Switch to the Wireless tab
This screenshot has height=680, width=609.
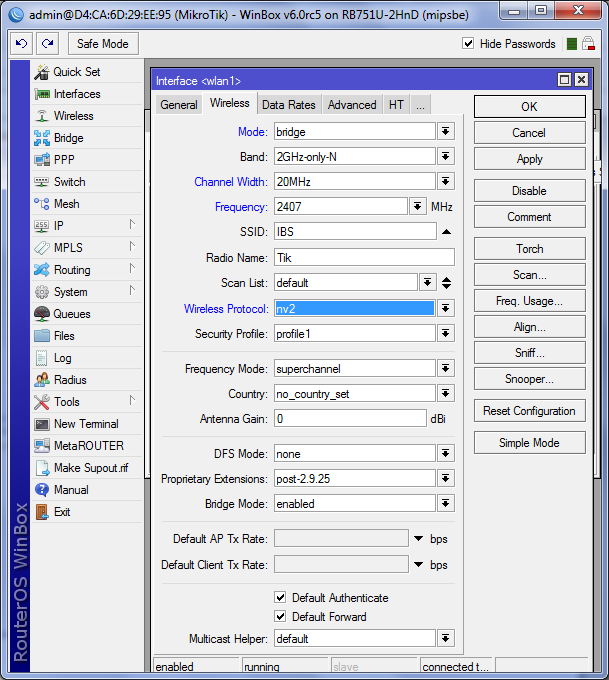click(229, 103)
